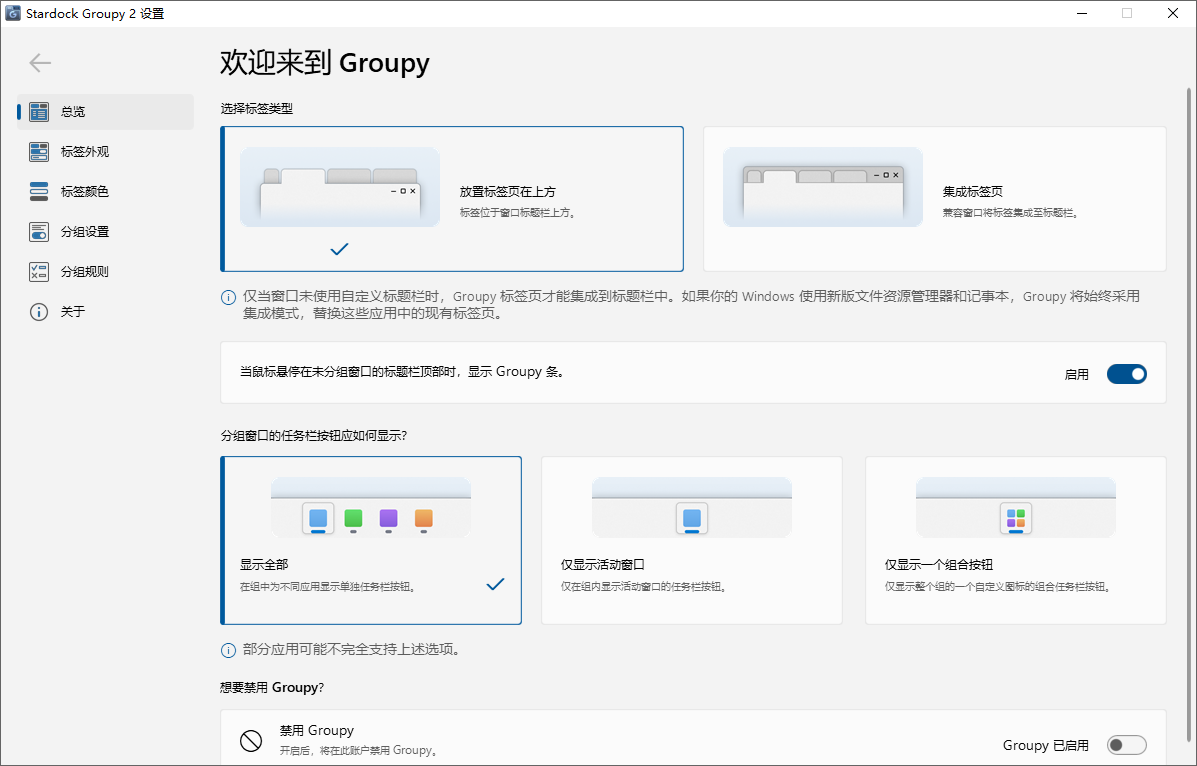
Task: Click the 启用 label beside hover switch
Action: (x=1076, y=374)
